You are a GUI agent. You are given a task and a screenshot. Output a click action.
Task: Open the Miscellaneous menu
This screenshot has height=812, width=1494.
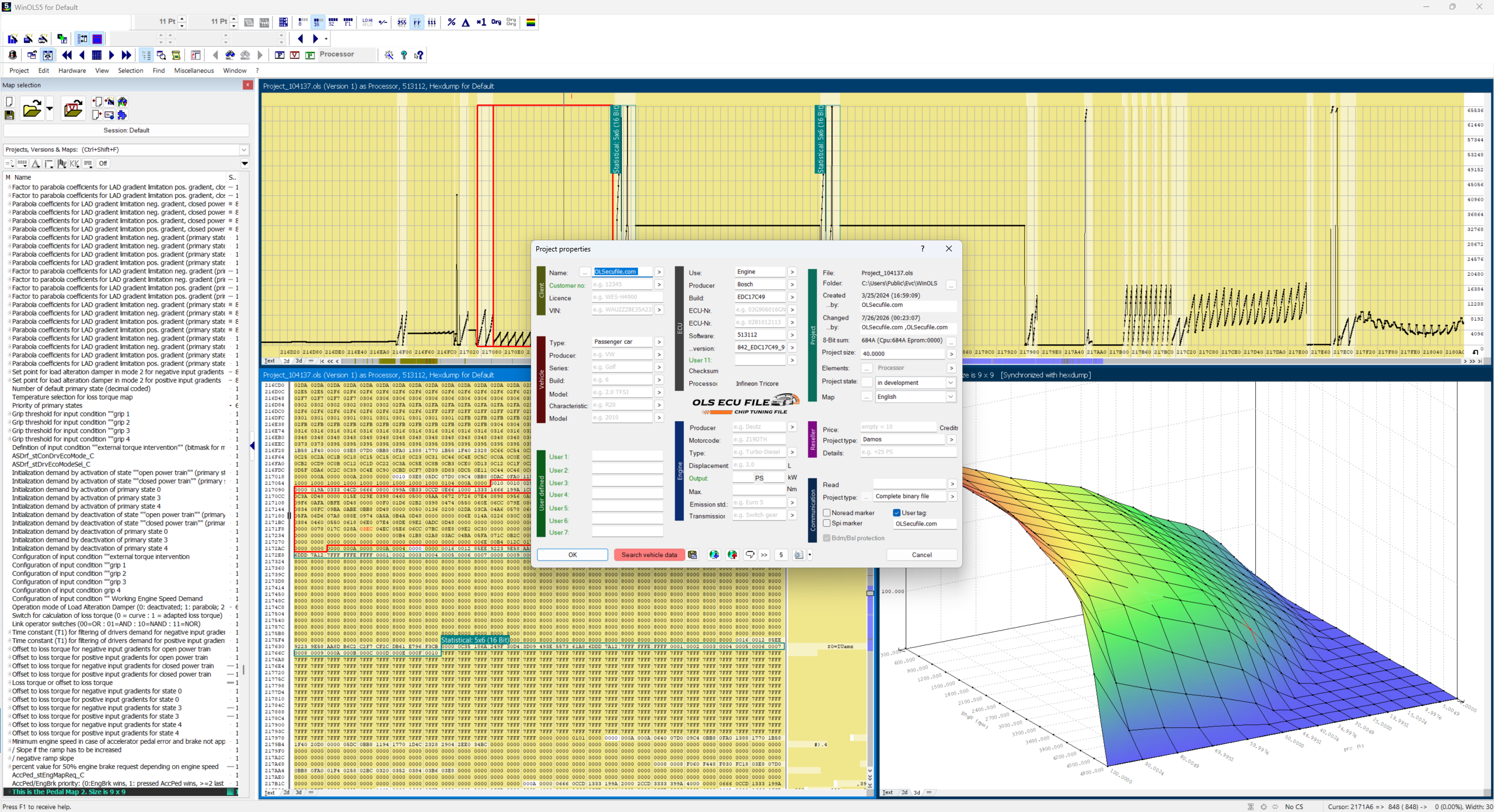(194, 71)
